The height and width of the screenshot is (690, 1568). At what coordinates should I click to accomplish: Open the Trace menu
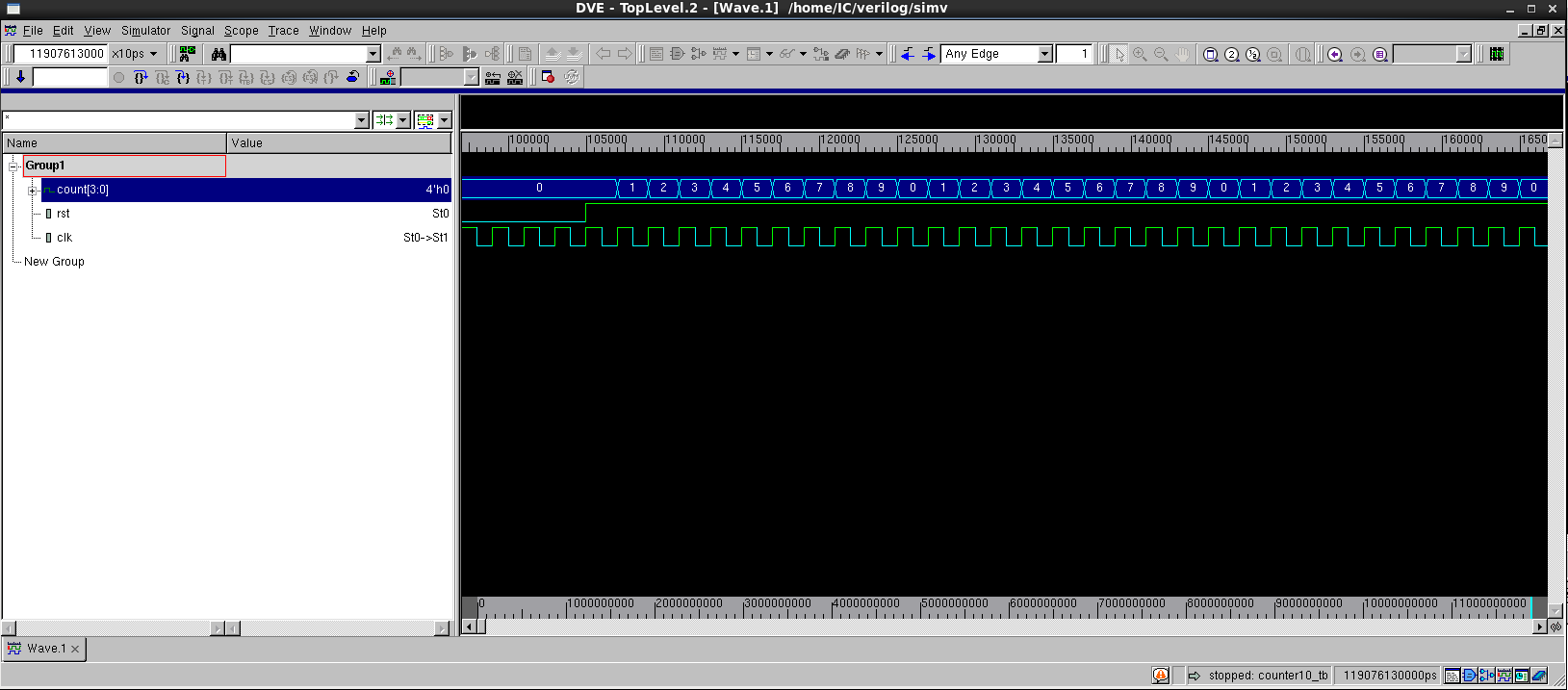point(283,31)
